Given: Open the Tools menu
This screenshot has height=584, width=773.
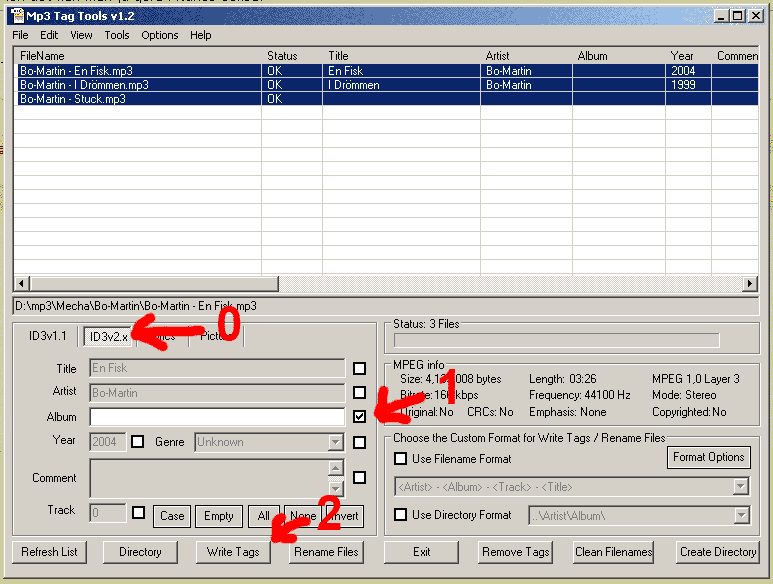Looking at the screenshot, I should [x=117, y=35].
